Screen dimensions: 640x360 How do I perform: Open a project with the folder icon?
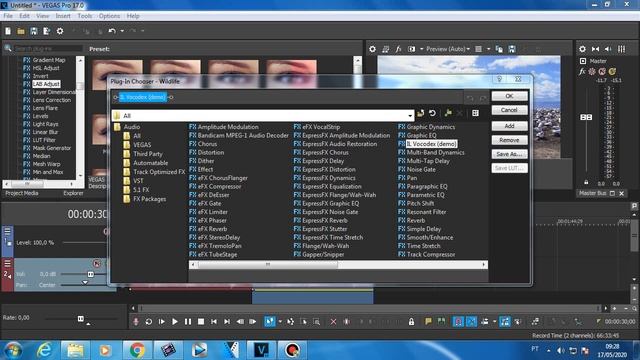pyautogui.click(x=21, y=31)
